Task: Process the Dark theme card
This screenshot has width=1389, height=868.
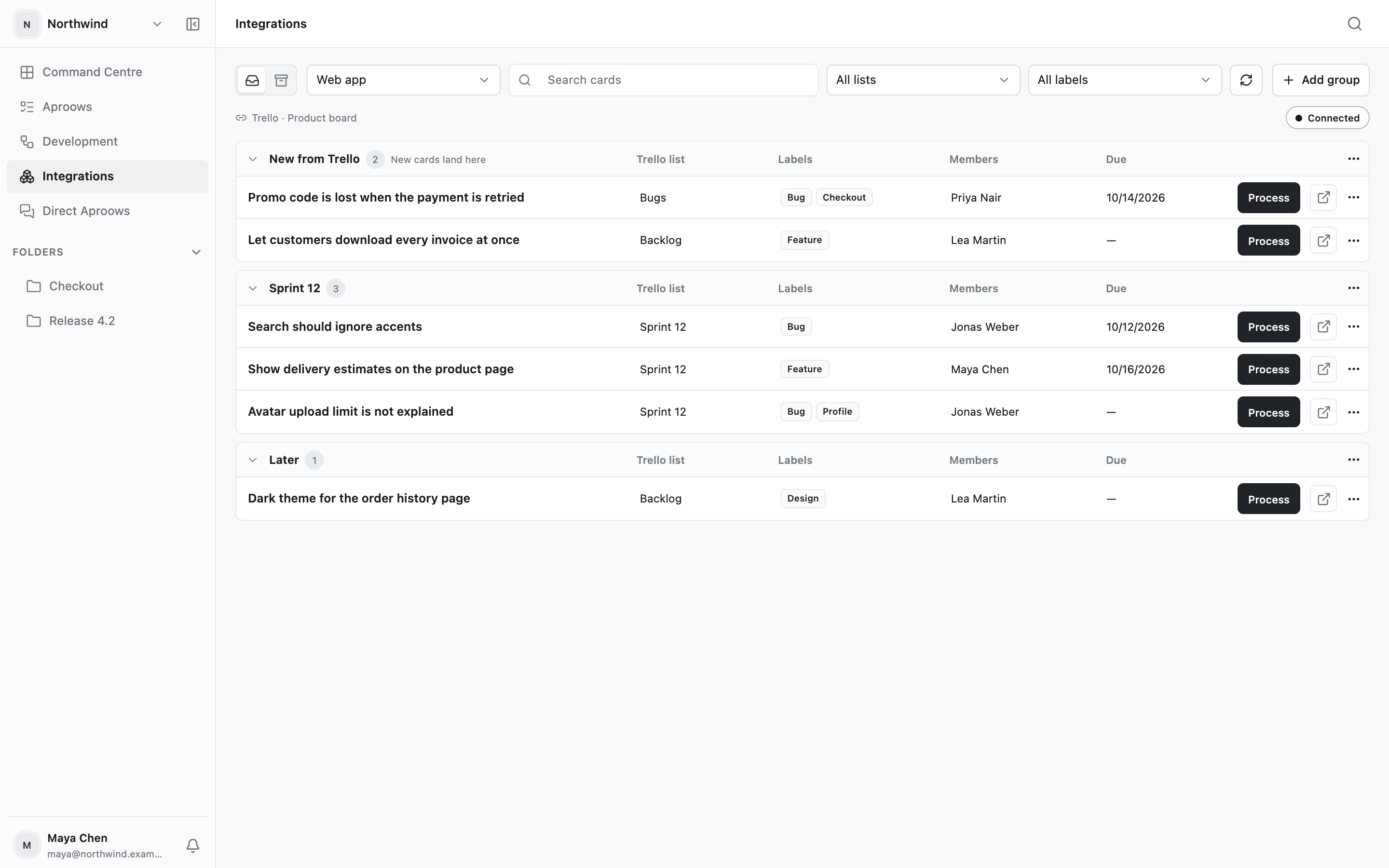Action: click(x=1268, y=499)
